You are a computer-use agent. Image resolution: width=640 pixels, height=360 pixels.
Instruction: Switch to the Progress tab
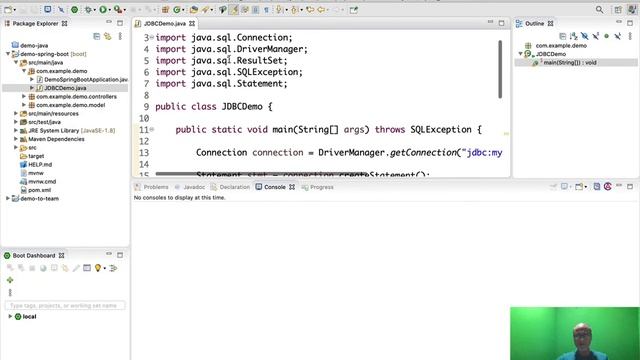click(x=318, y=187)
